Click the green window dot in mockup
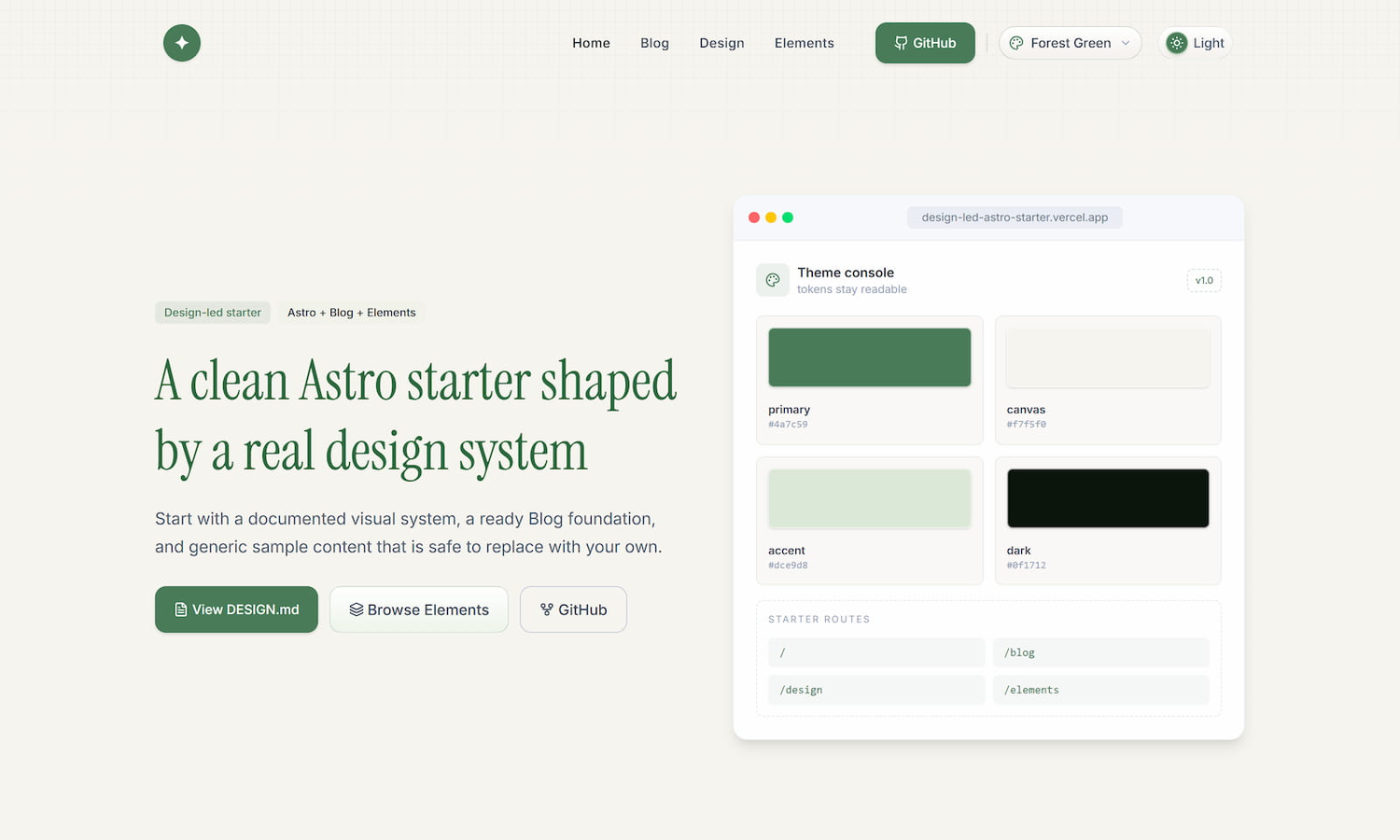The width and height of the screenshot is (1400, 840). (788, 217)
